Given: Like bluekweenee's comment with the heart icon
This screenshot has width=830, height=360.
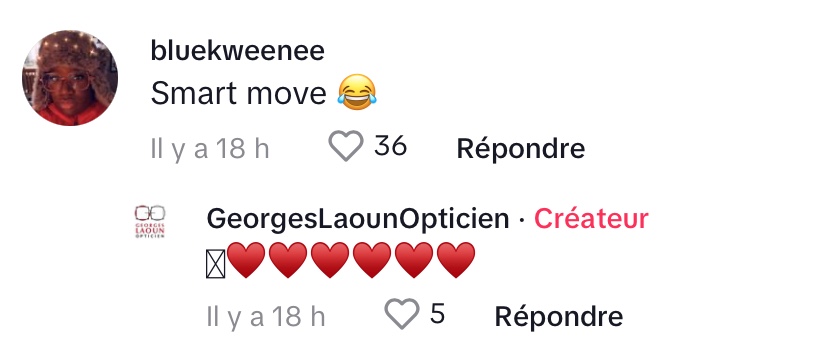Looking at the screenshot, I should click(x=346, y=146).
